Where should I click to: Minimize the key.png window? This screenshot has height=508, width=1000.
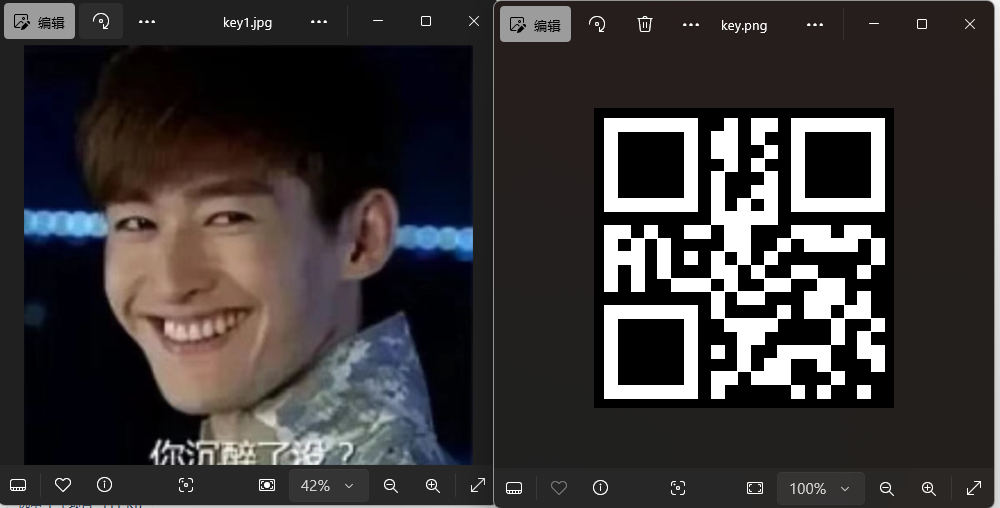[x=874, y=24]
